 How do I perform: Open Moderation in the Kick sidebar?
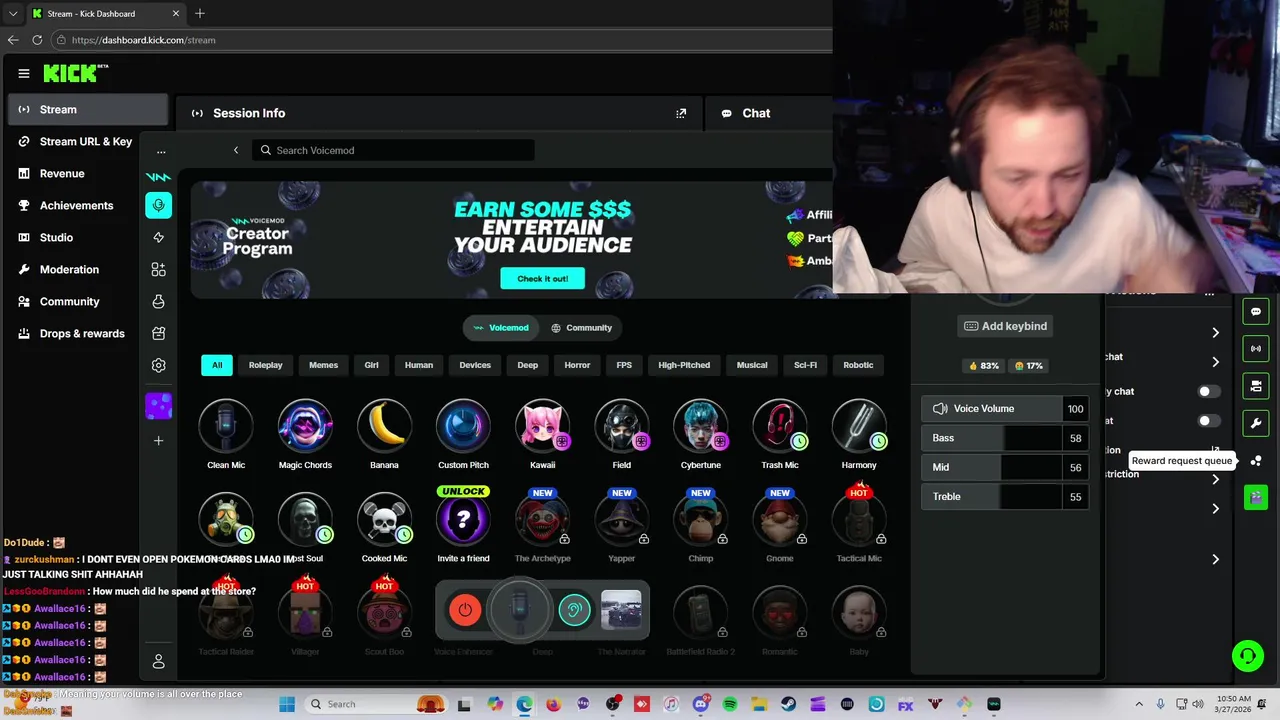pyautogui.click(x=69, y=269)
